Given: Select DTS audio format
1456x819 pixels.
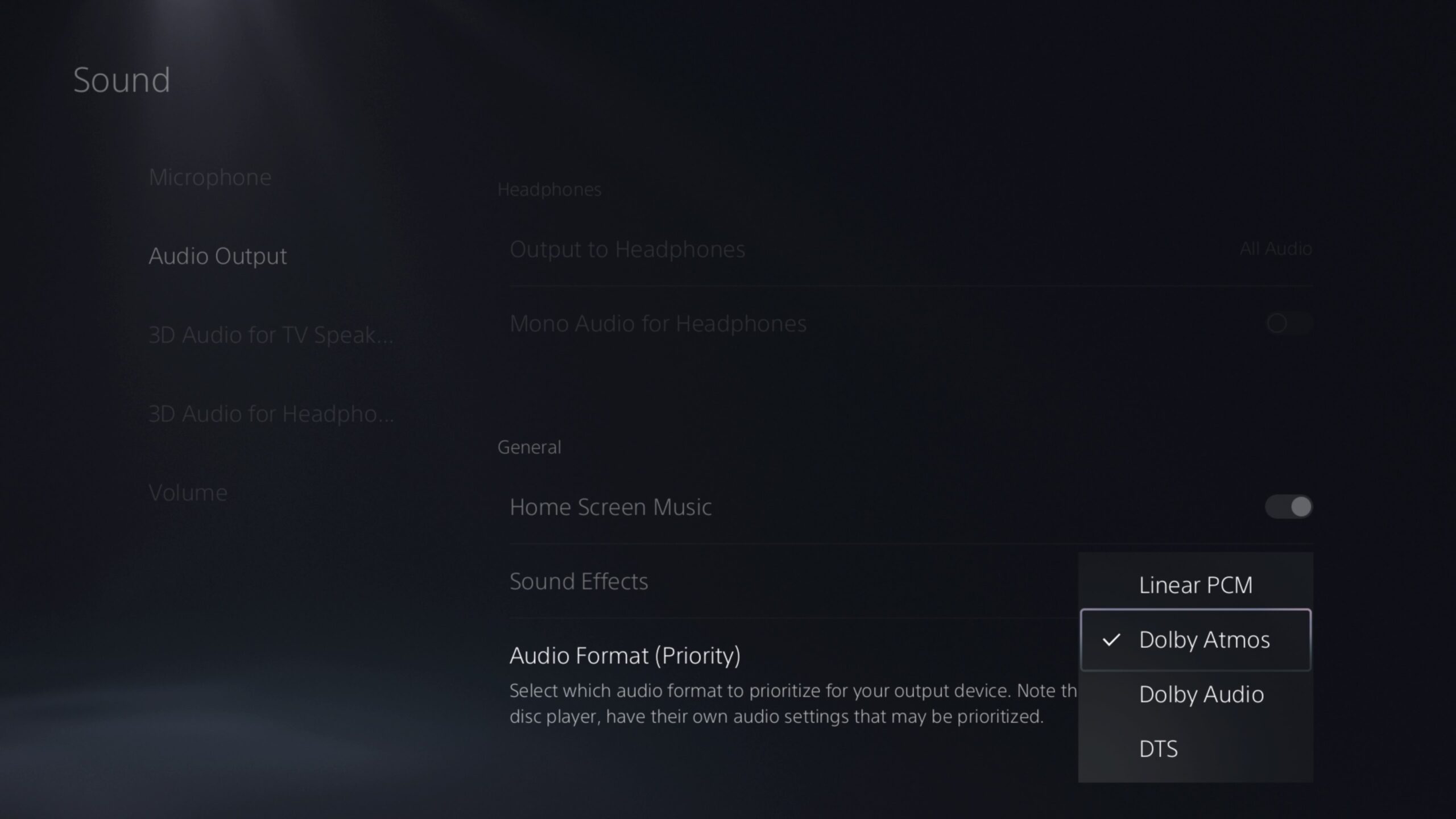Looking at the screenshot, I should tap(1159, 748).
